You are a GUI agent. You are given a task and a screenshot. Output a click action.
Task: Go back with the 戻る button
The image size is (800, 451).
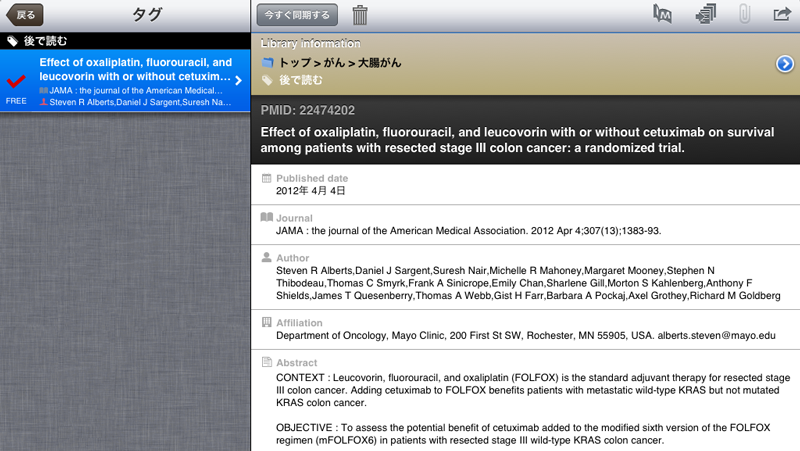[24, 15]
